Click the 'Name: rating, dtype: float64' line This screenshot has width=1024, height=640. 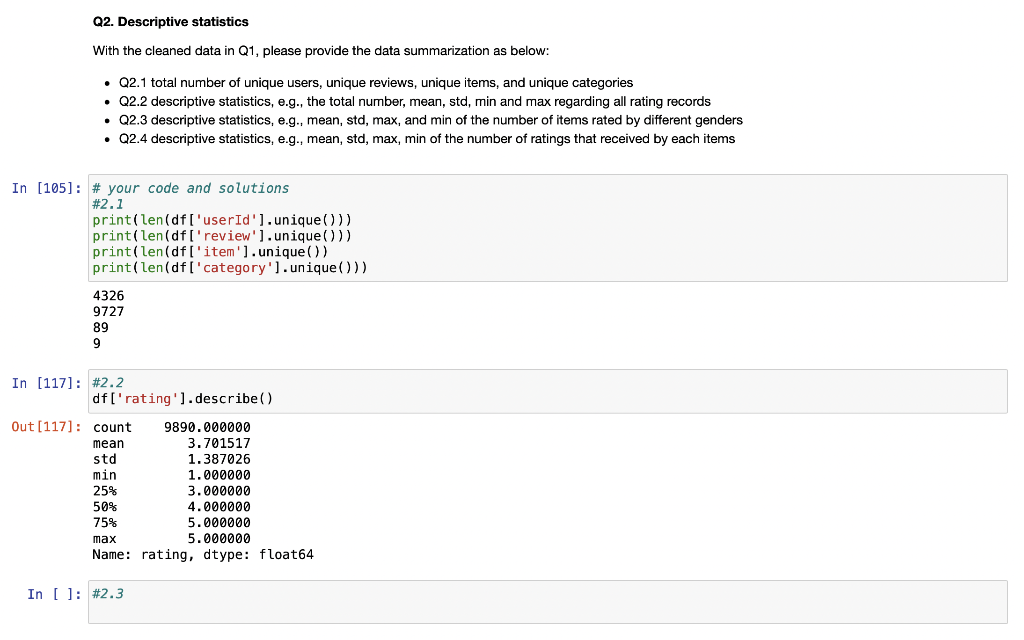click(x=203, y=554)
